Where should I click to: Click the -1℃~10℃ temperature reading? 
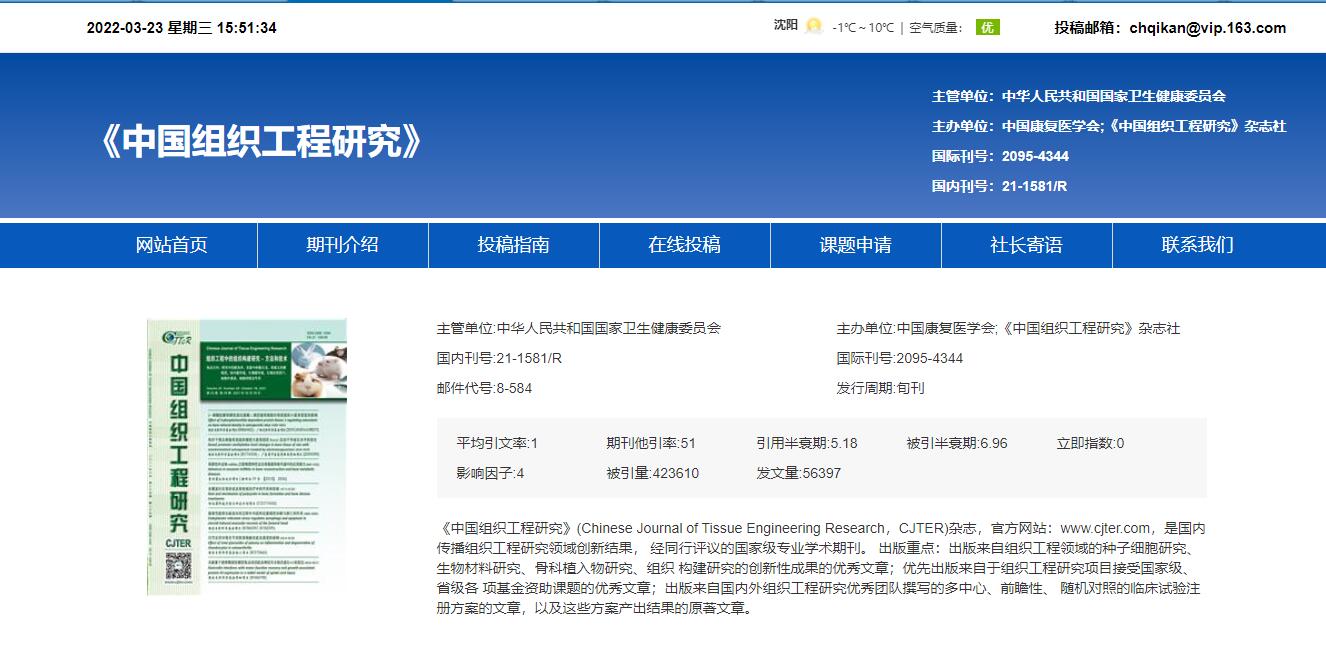[x=862, y=28]
